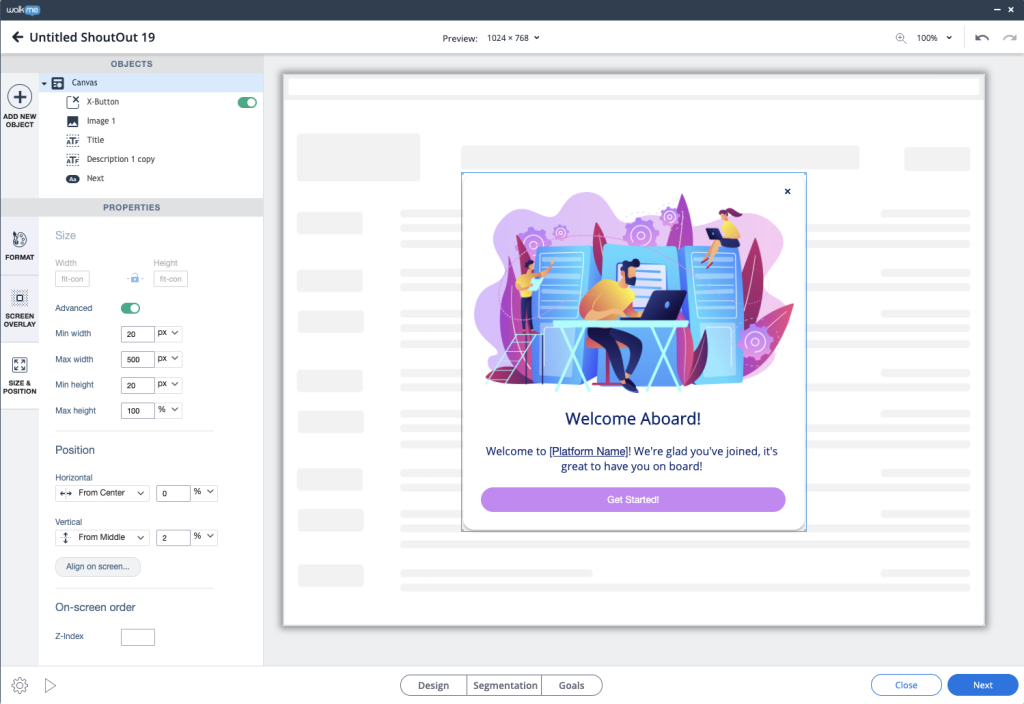Click the Z-Index input field
Screen dimensions: 1024x704
[138, 637]
